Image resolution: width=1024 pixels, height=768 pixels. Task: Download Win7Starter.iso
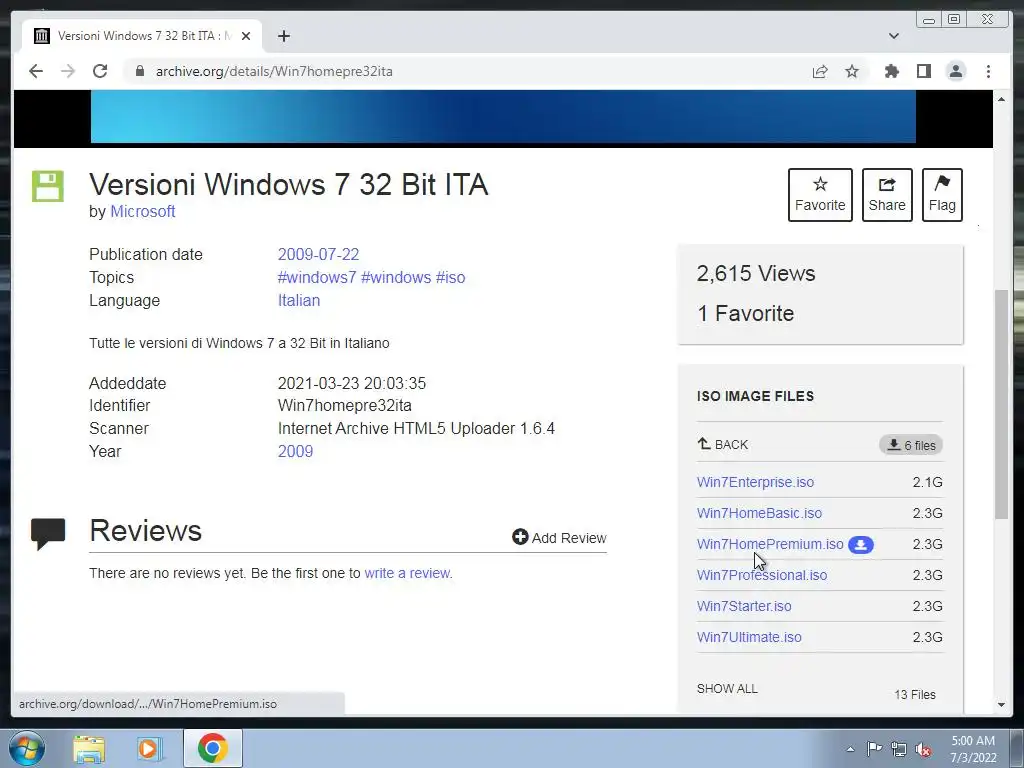click(x=744, y=606)
